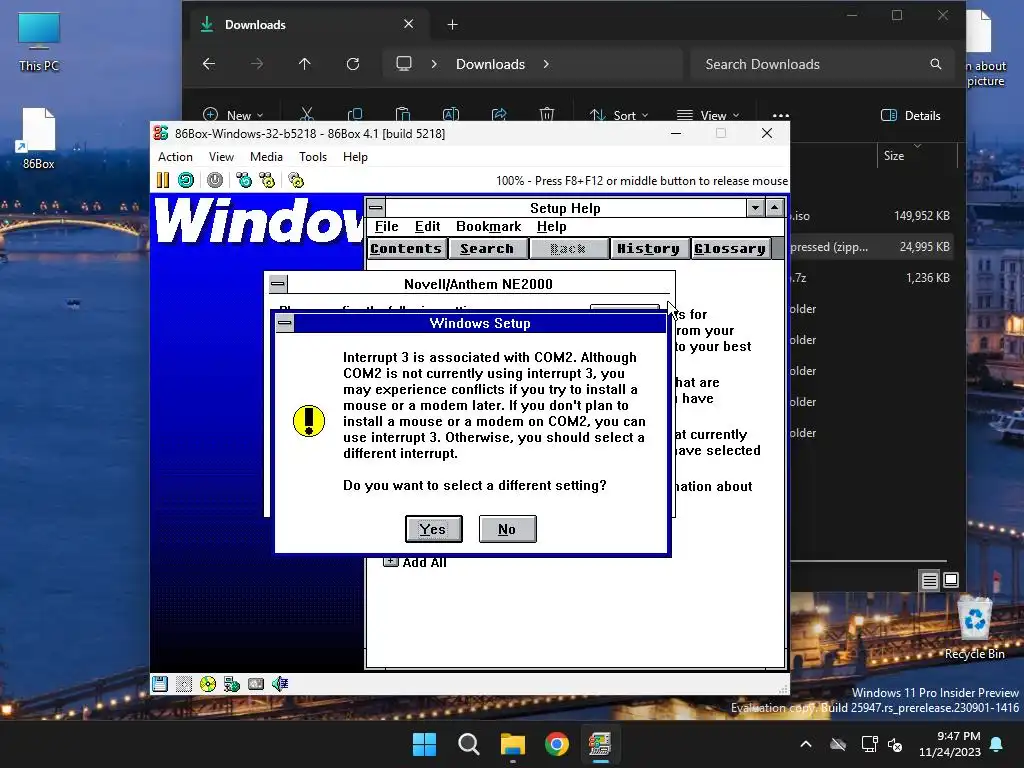Go up one folder level in Explorer

[304, 64]
